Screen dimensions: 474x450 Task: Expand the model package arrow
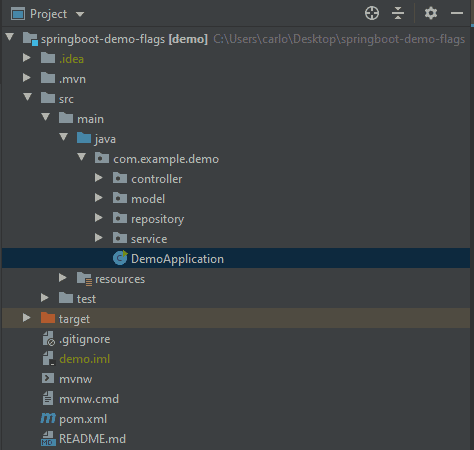click(x=99, y=198)
